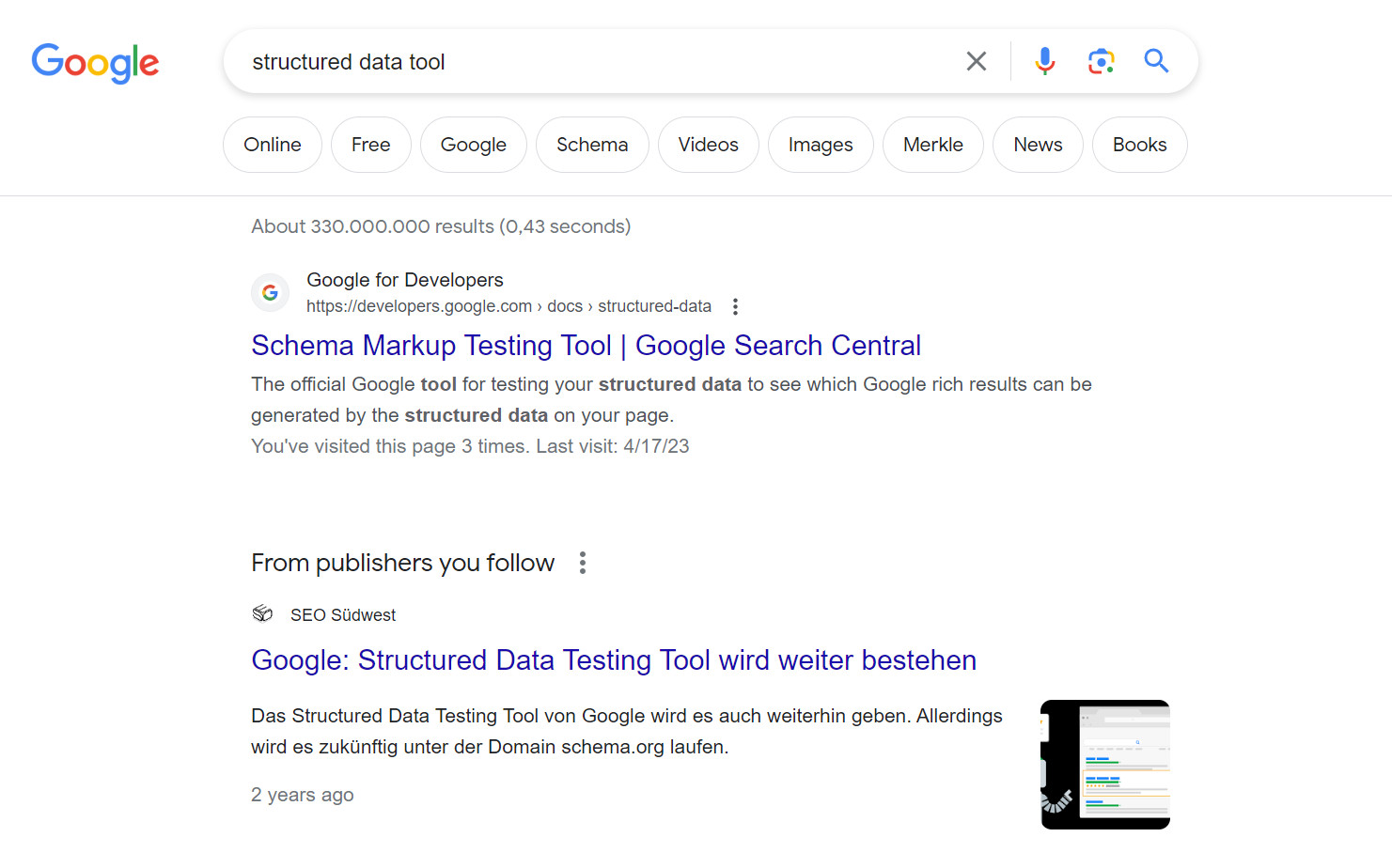The width and height of the screenshot is (1392, 868).
Task: Apply the Schema search filter
Action: [x=592, y=145]
